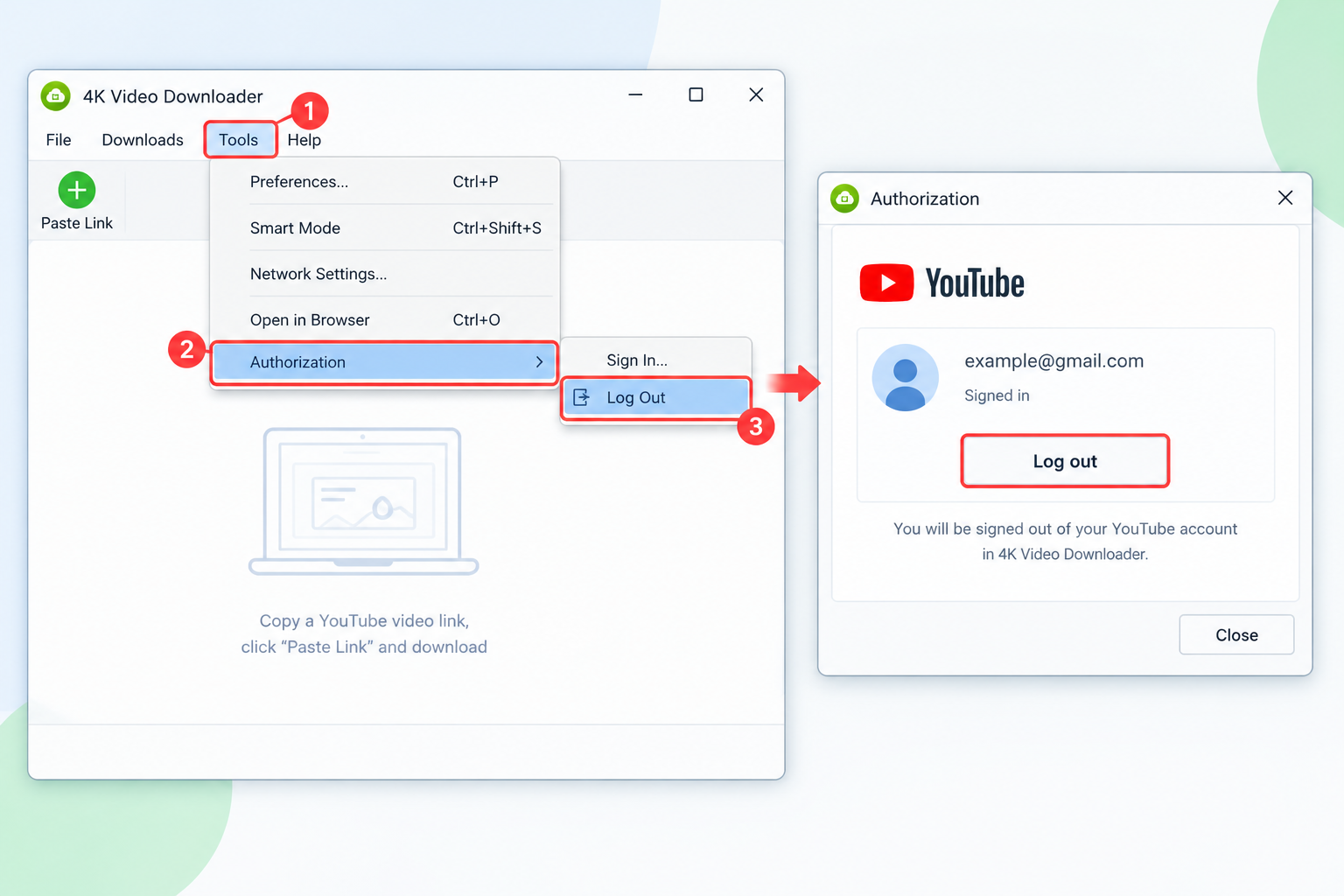Click the Paste Link label text
The height and width of the screenshot is (896, 1344).
77,223
